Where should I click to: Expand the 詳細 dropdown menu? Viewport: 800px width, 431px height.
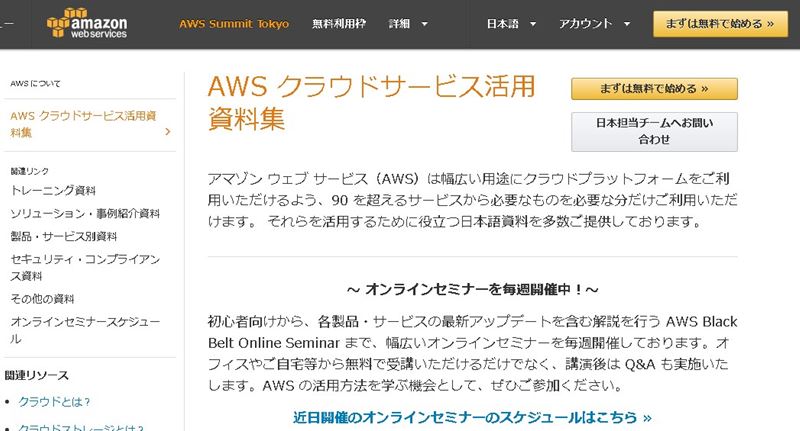[x=408, y=24]
